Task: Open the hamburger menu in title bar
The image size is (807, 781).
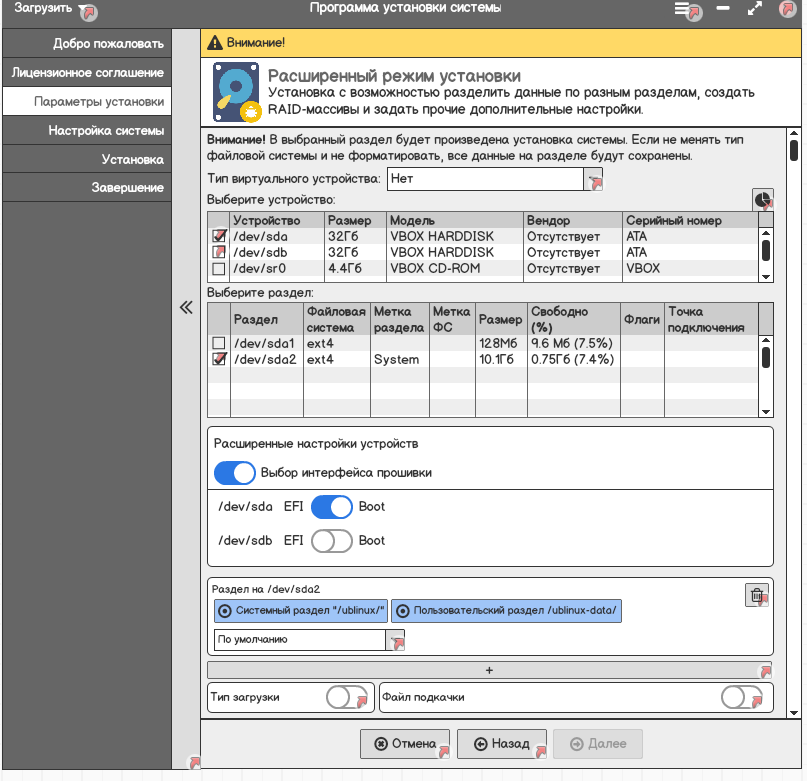Action: pos(682,9)
